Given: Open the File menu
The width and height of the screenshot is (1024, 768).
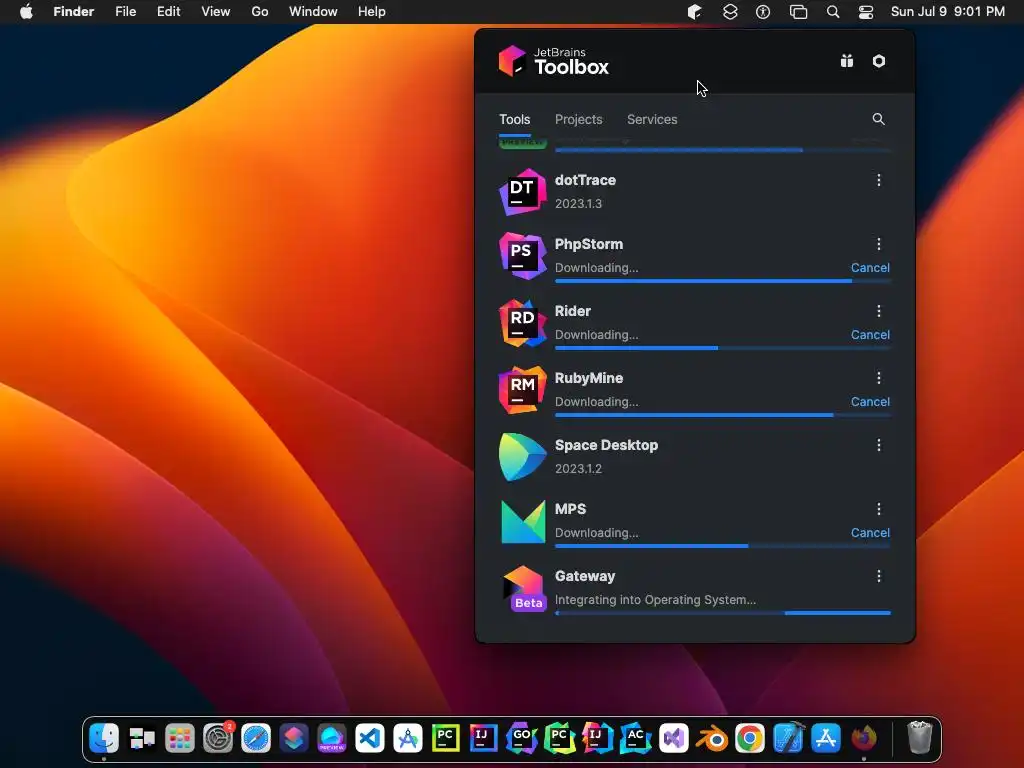Looking at the screenshot, I should 125,12.
